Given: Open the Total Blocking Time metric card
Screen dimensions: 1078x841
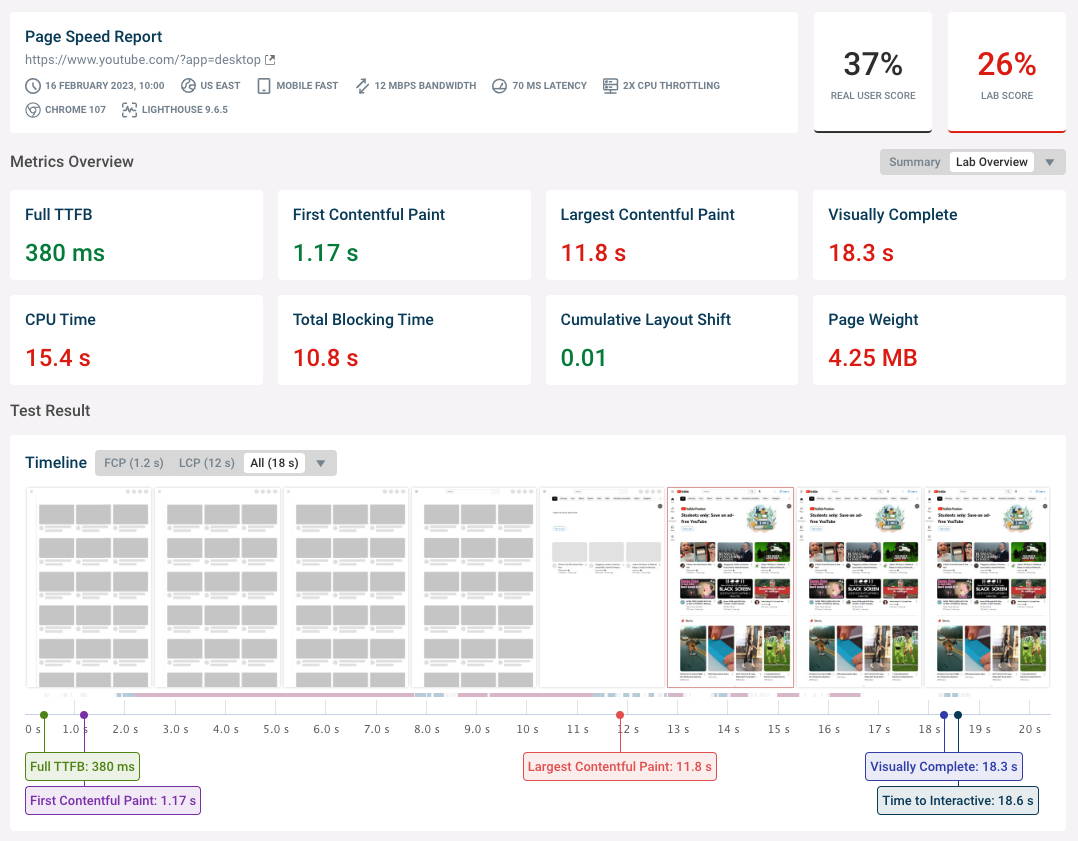Looking at the screenshot, I should click(404, 340).
